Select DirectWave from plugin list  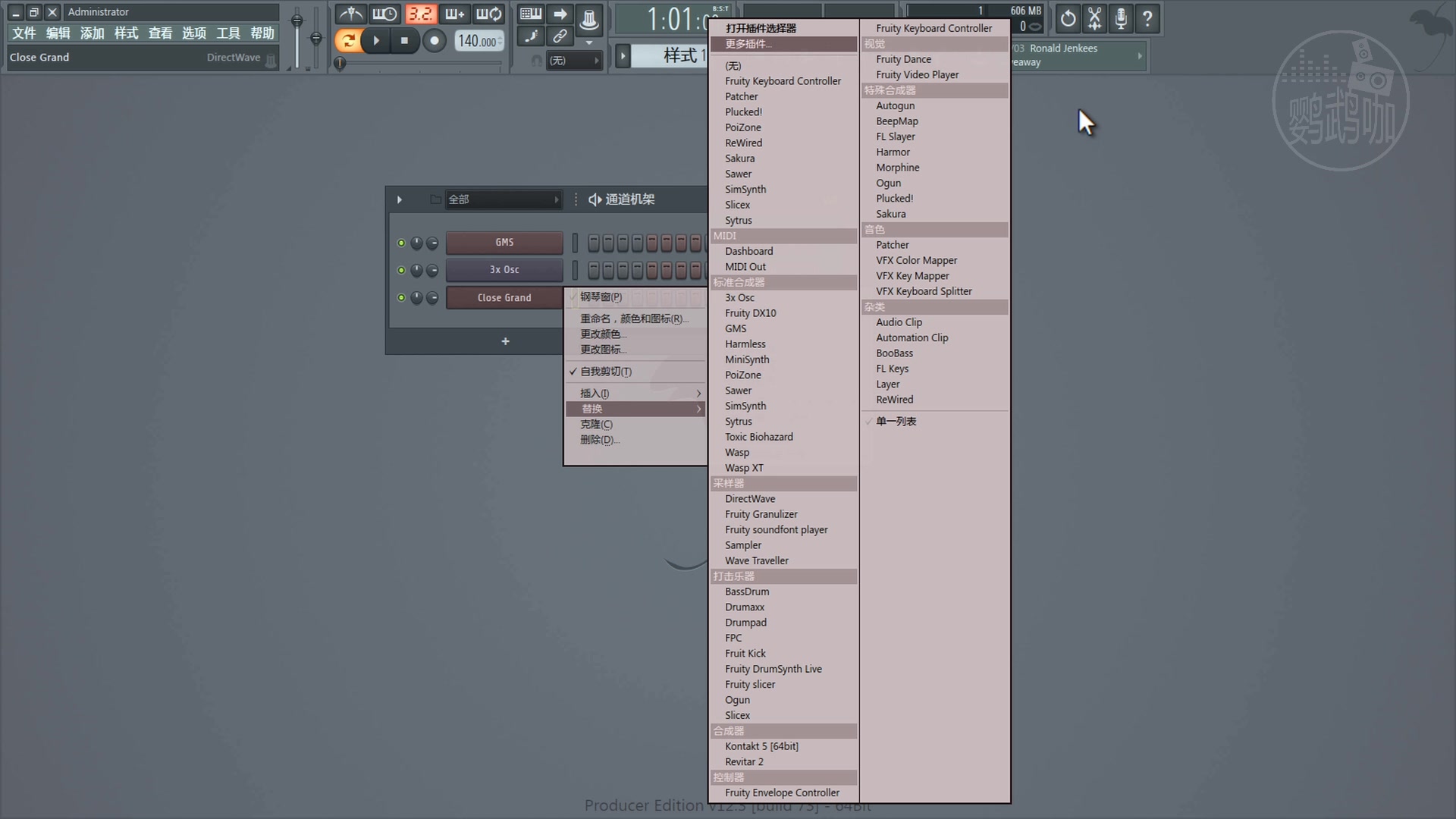pos(749,499)
